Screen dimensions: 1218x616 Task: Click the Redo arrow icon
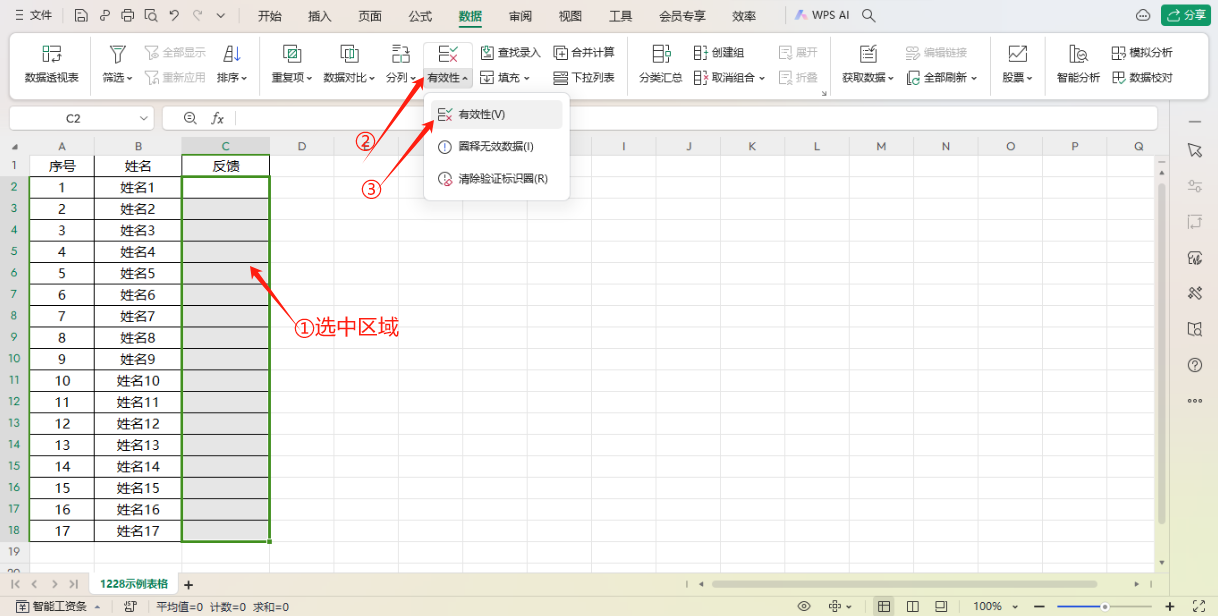coord(197,15)
